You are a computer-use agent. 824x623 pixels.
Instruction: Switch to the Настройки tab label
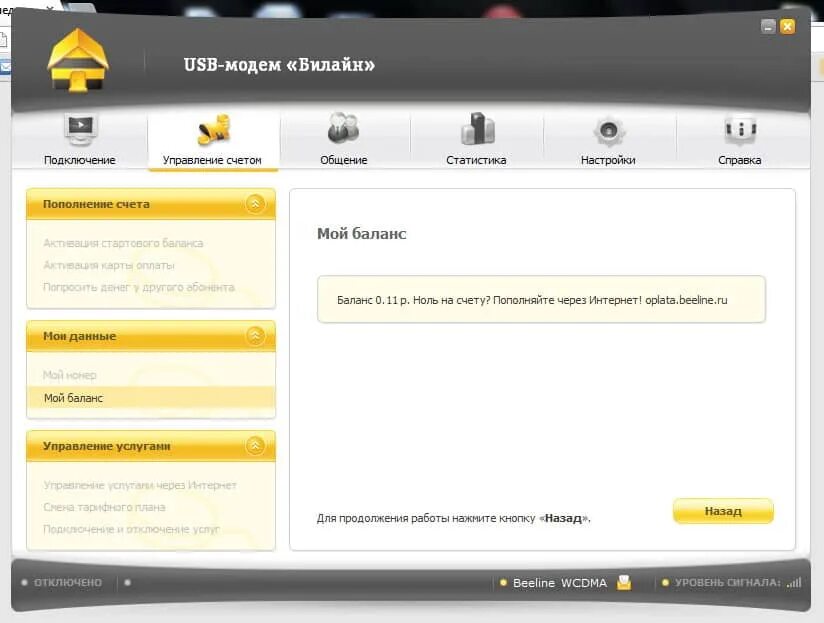coord(608,160)
